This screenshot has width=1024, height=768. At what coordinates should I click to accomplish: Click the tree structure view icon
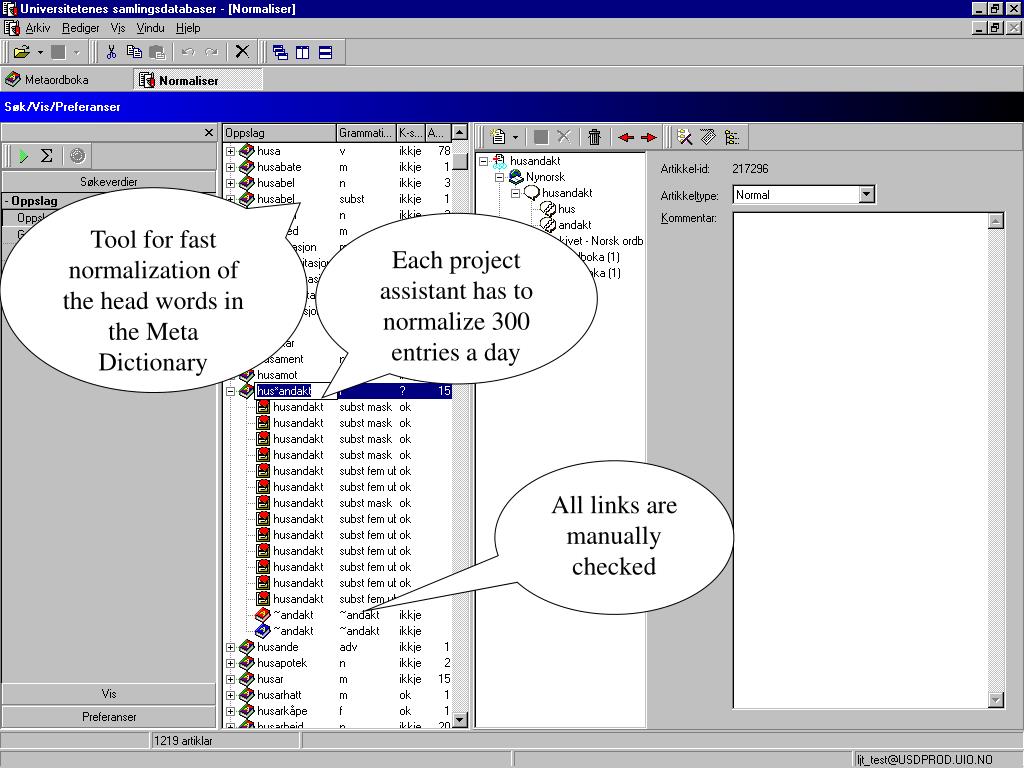pos(731,137)
